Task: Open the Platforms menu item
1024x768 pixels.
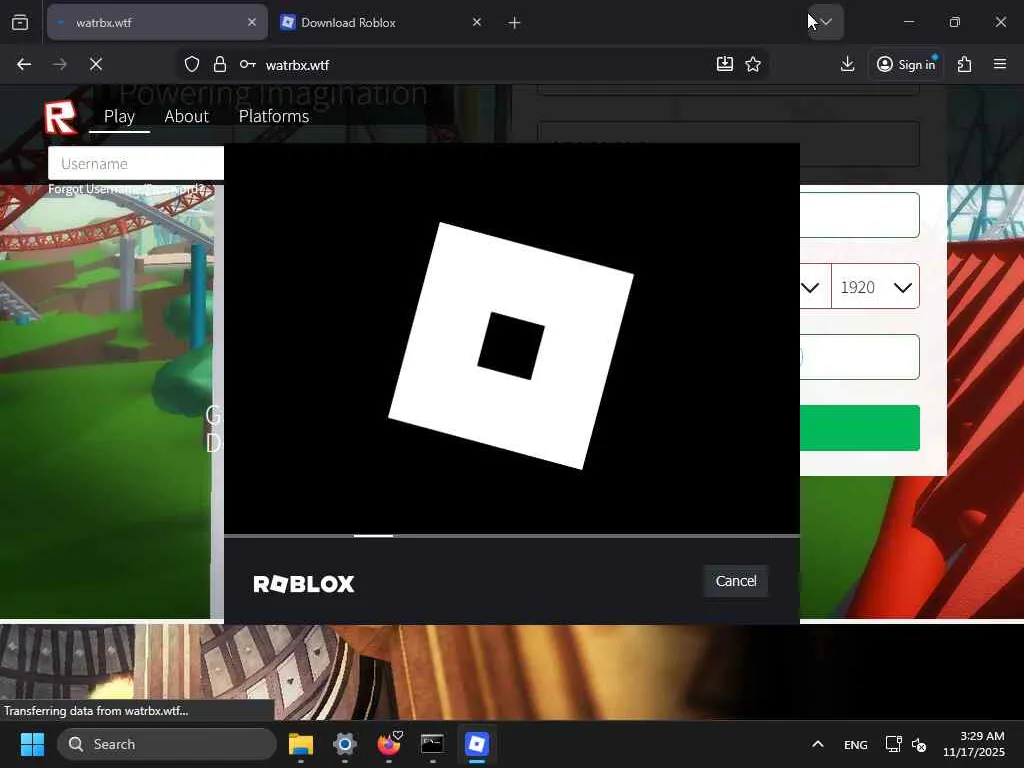Action: coord(274,116)
